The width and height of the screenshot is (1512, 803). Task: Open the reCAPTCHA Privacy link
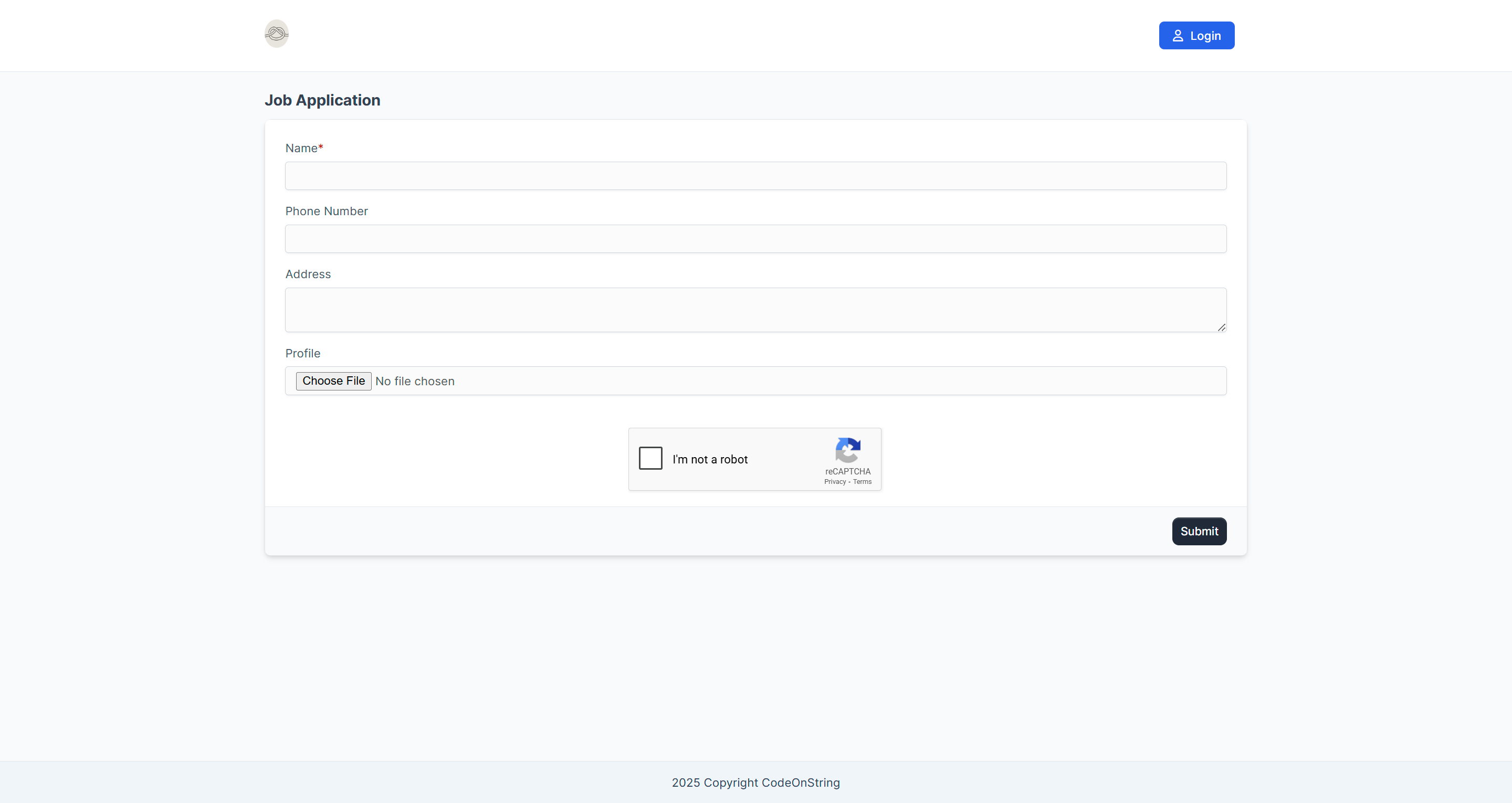click(x=835, y=482)
